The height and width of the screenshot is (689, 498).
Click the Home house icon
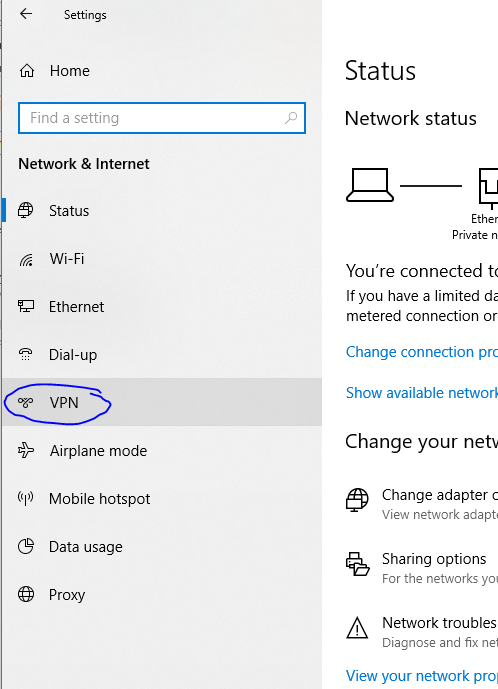tap(27, 70)
